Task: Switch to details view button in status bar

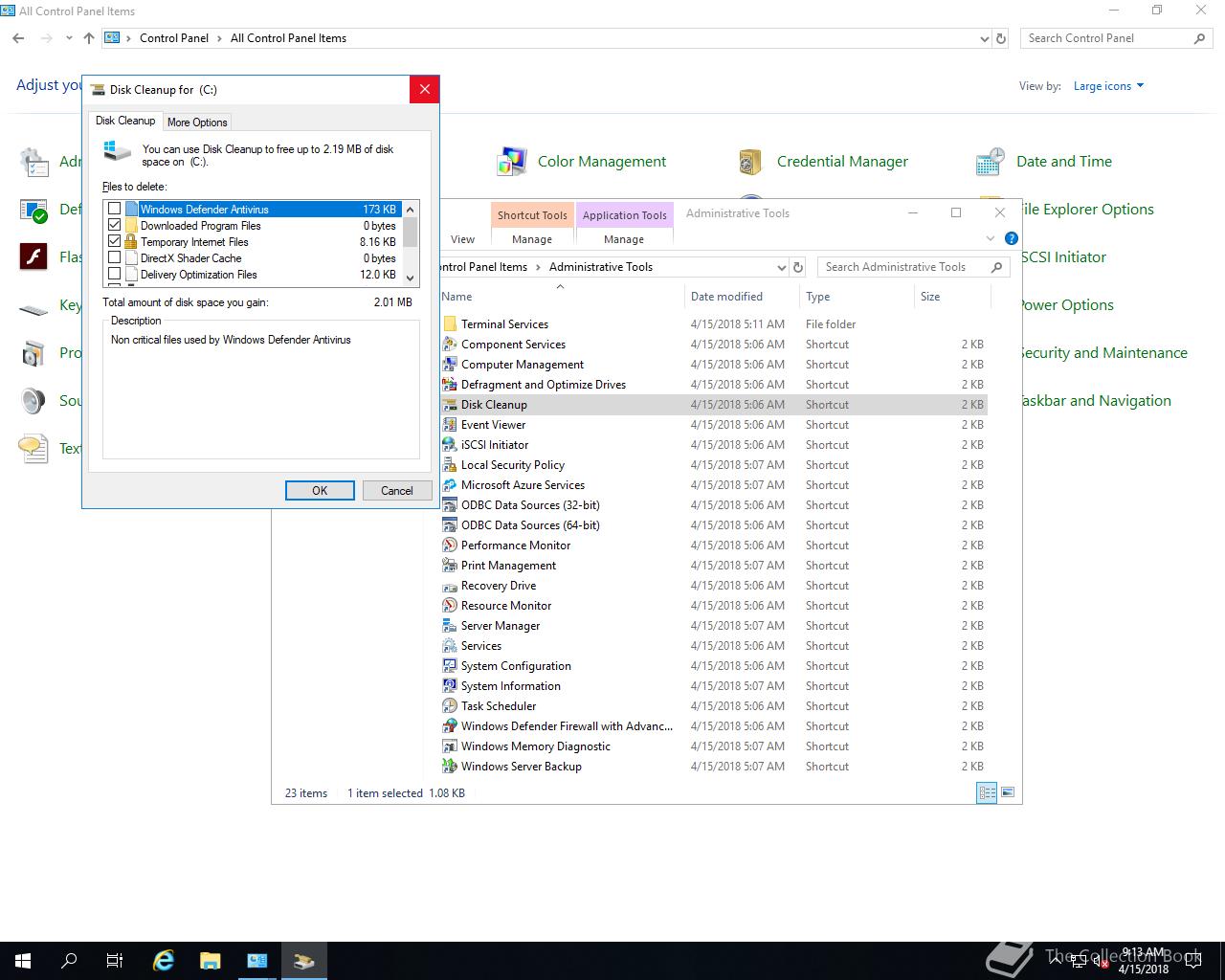Action: (987, 792)
